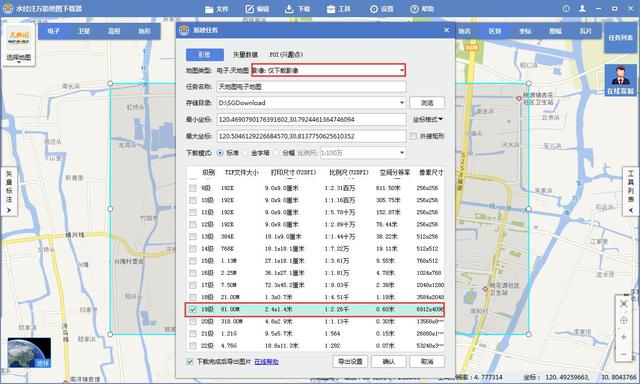640x384 pixels.
Task: Expand the 矢量标注 side panel
Action: point(9,191)
